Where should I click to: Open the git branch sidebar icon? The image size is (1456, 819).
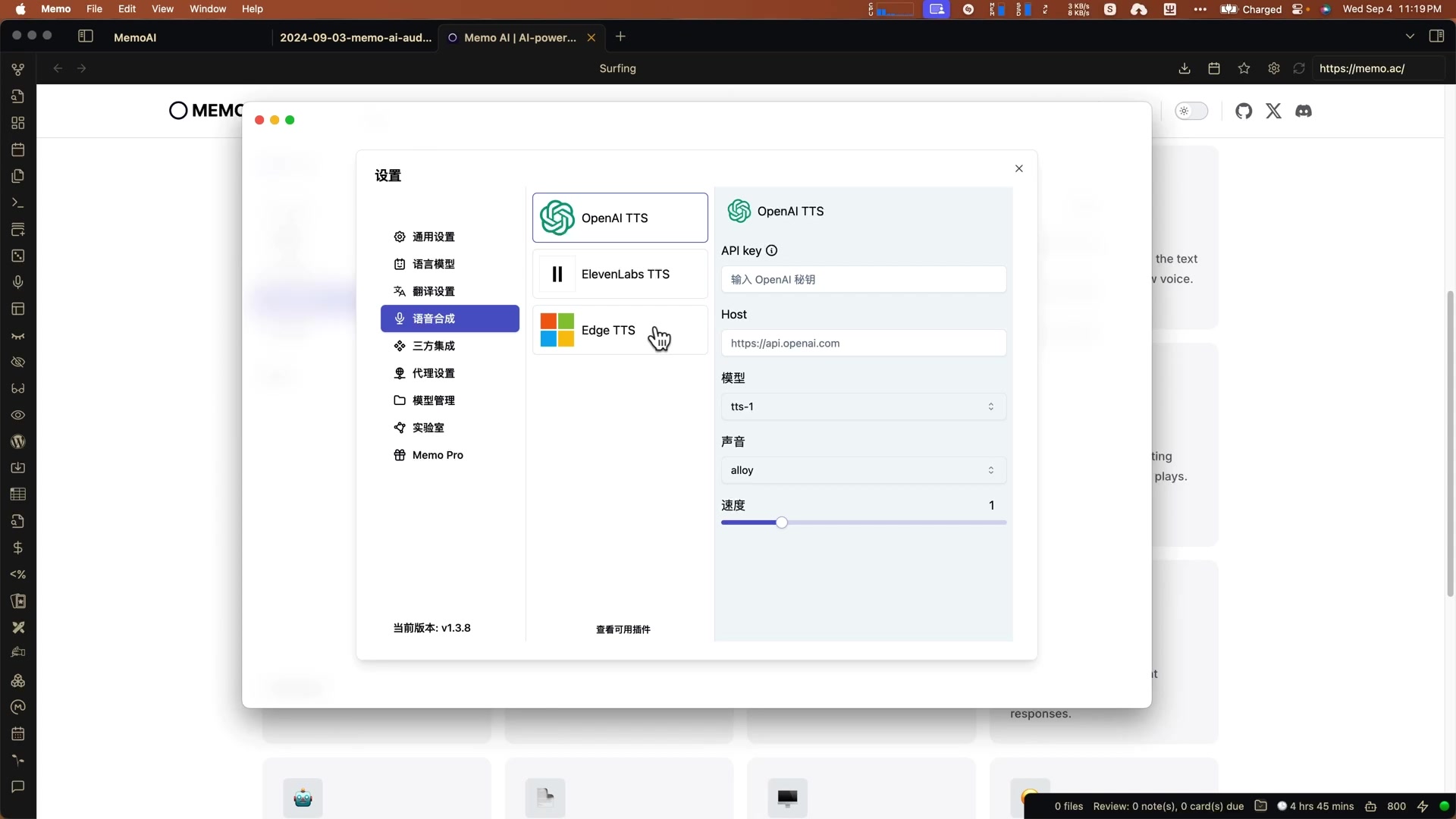(x=18, y=69)
